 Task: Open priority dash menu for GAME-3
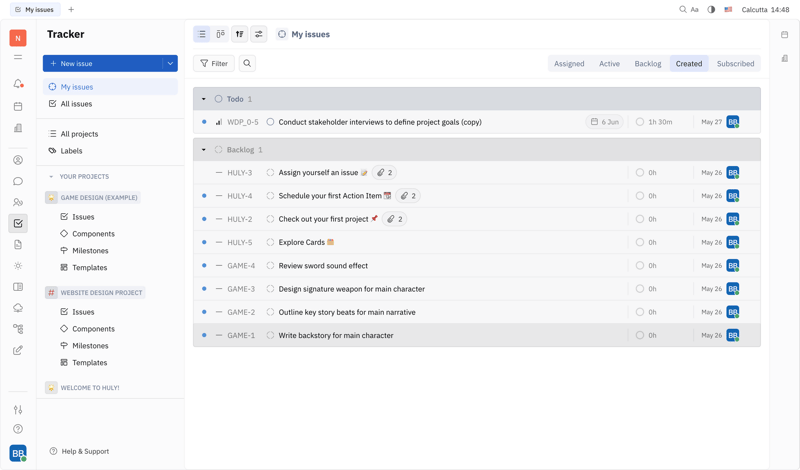(219, 289)
